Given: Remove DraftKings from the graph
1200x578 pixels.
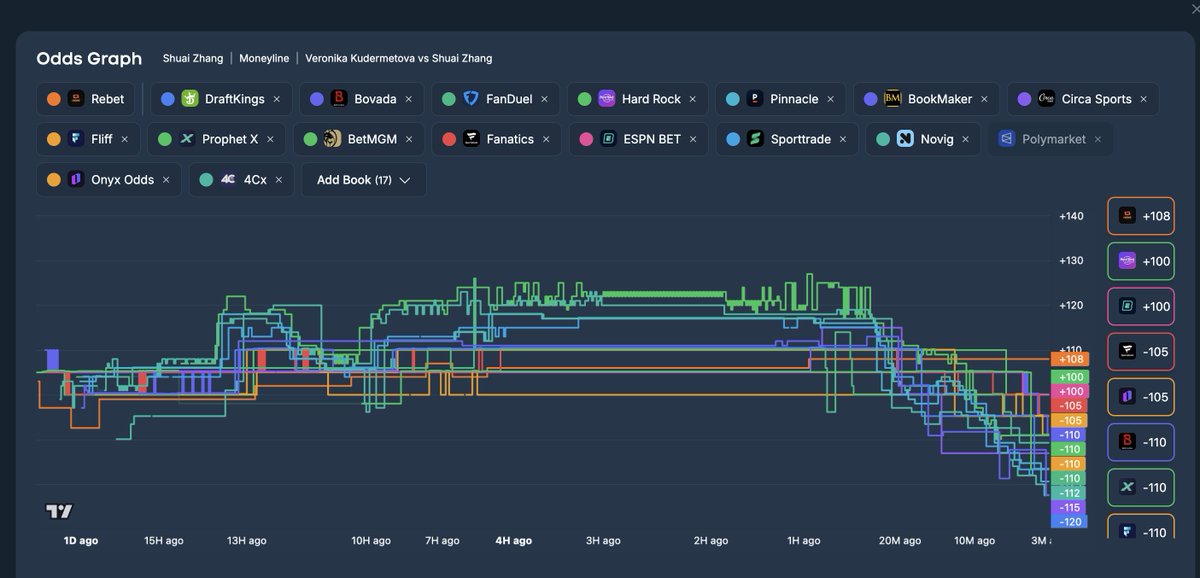Looking at the screenshot, I should [x=276, y=99].
